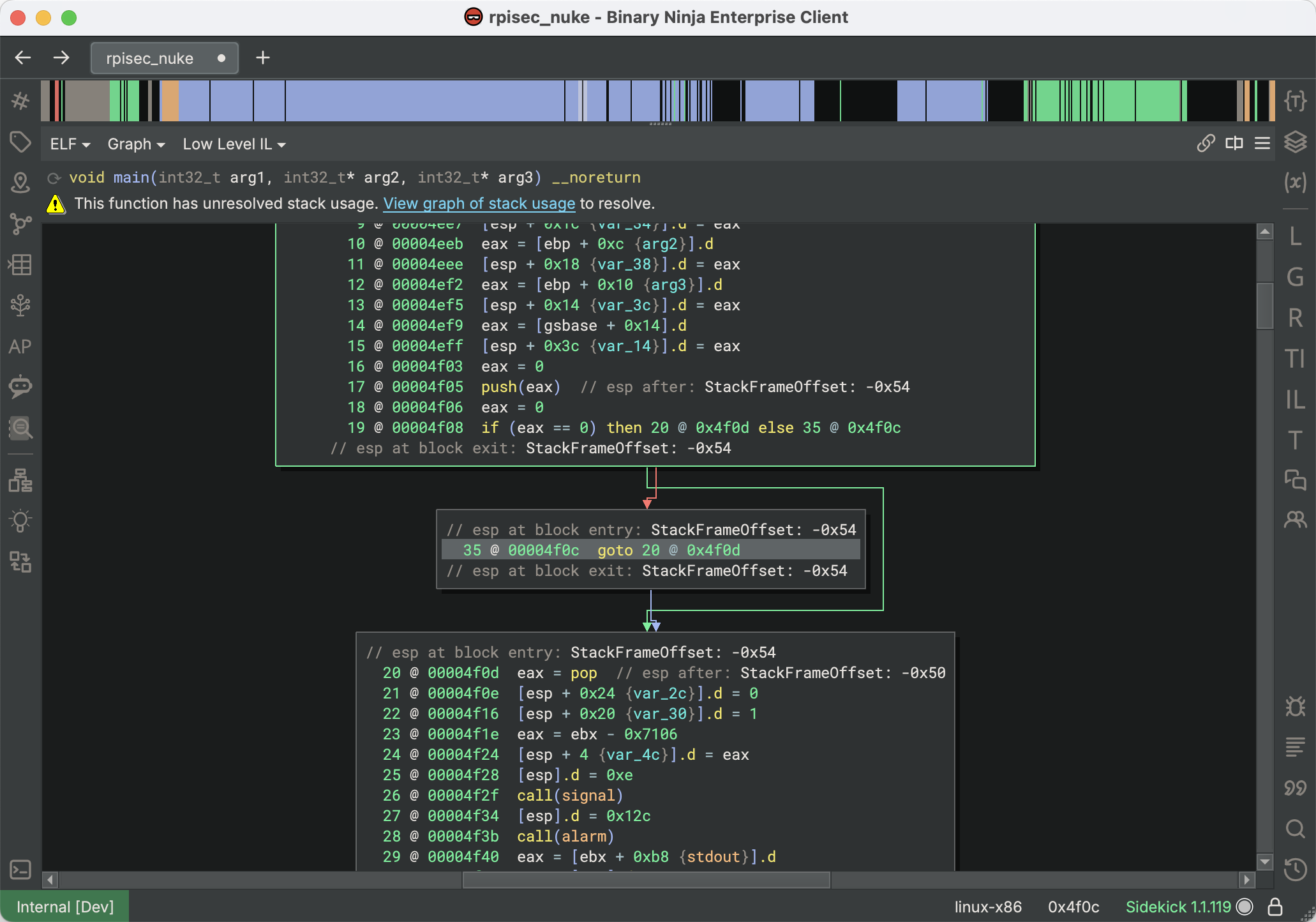The height and width of the screenshot is (922, 1316).
Task: Open the text lines log icon
Action: point(1295,746)
